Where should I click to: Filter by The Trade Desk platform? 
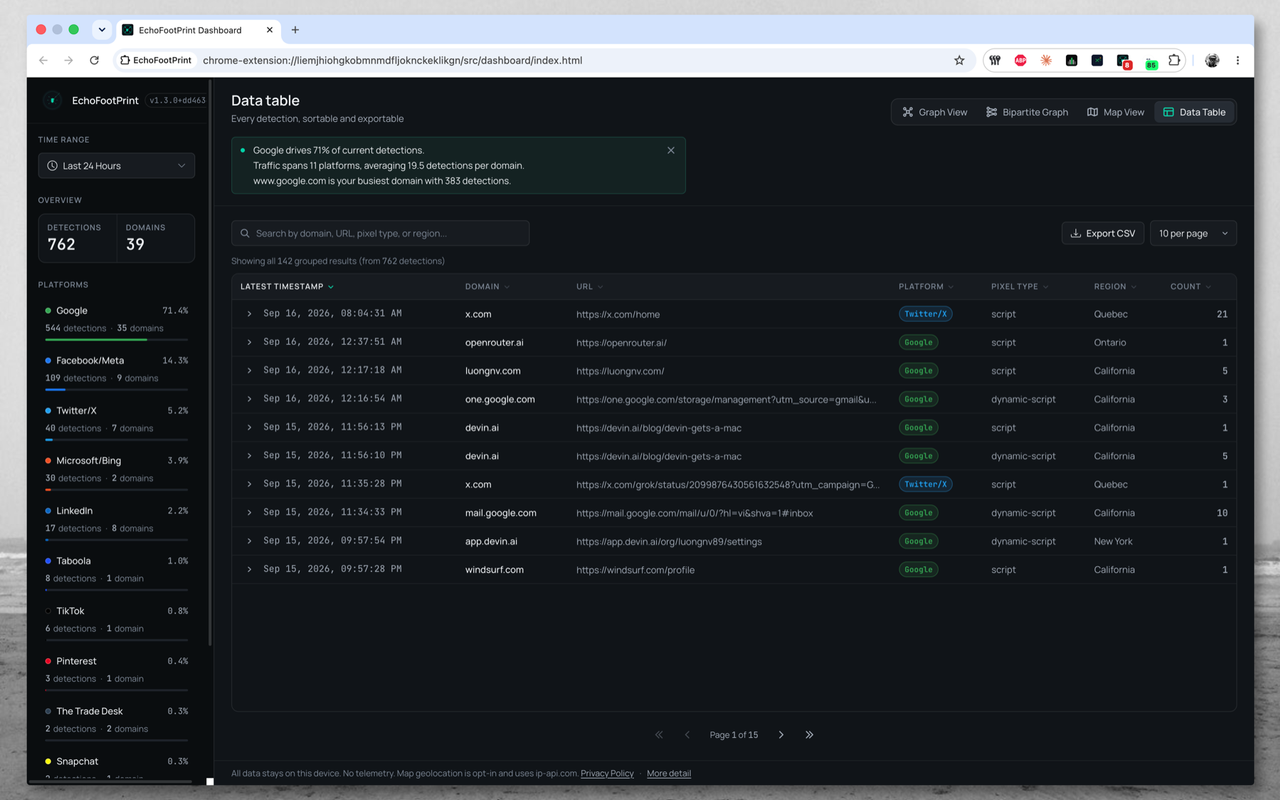pos(116,721)
